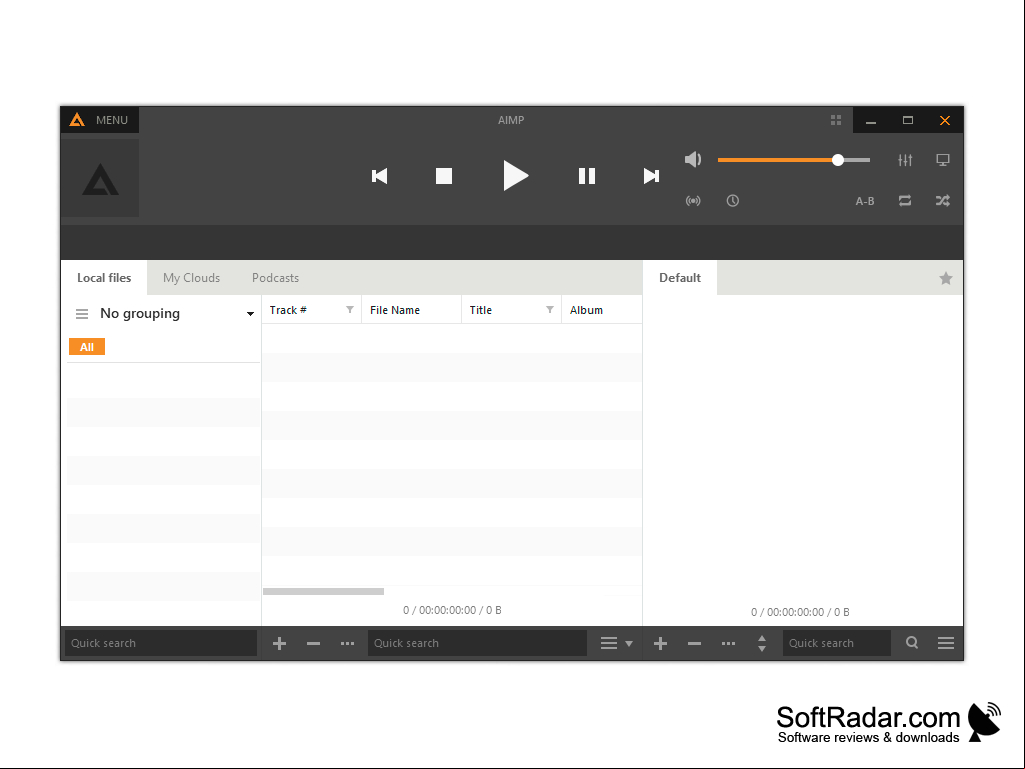Open library more options ellipsis icon
Image resolution: width=1025 pixels, height=769 pixels.
(x=348, y=643)
